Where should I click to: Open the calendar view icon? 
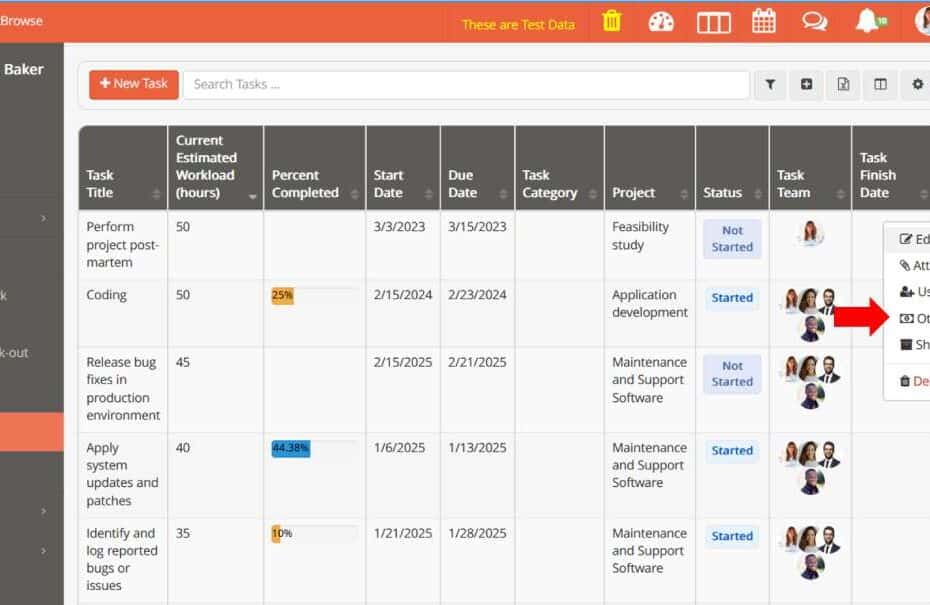(764, 21)
